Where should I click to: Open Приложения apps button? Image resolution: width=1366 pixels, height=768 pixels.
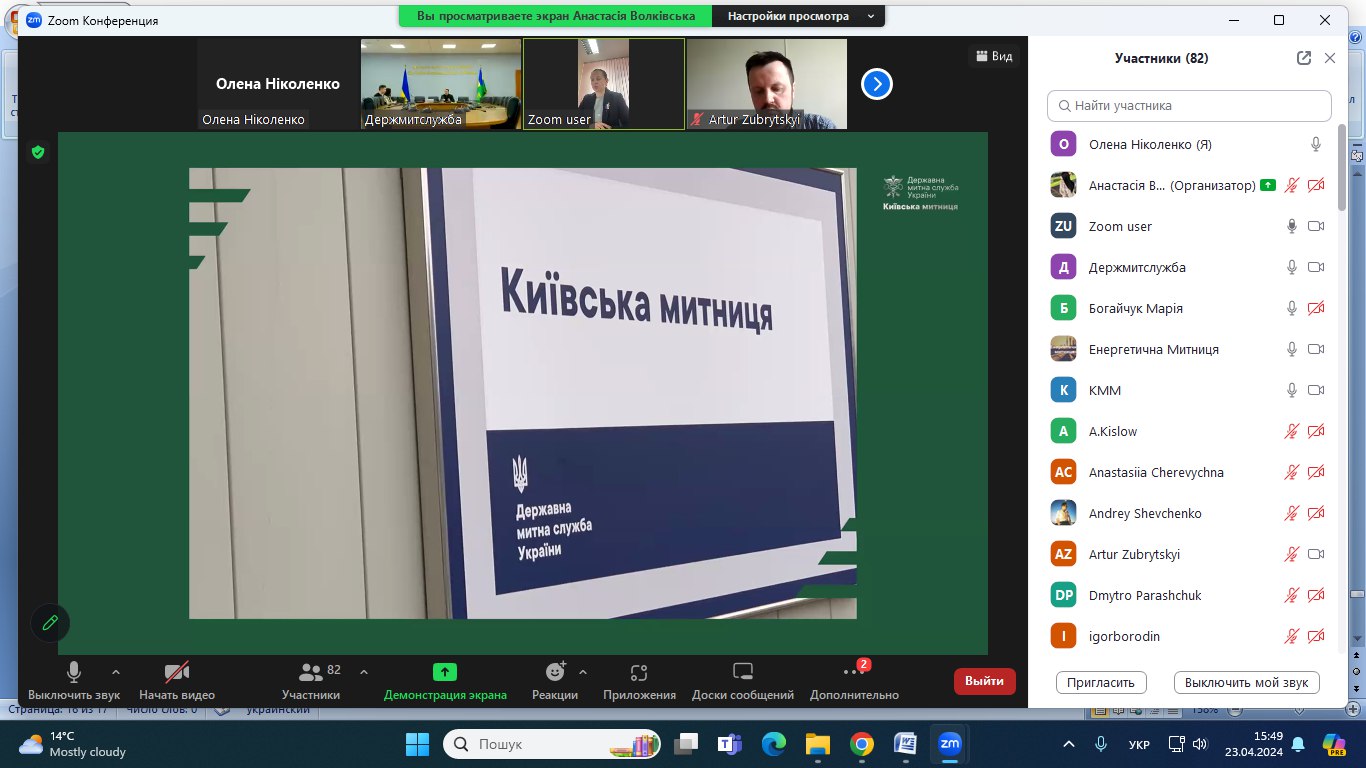tap(640, 681)
